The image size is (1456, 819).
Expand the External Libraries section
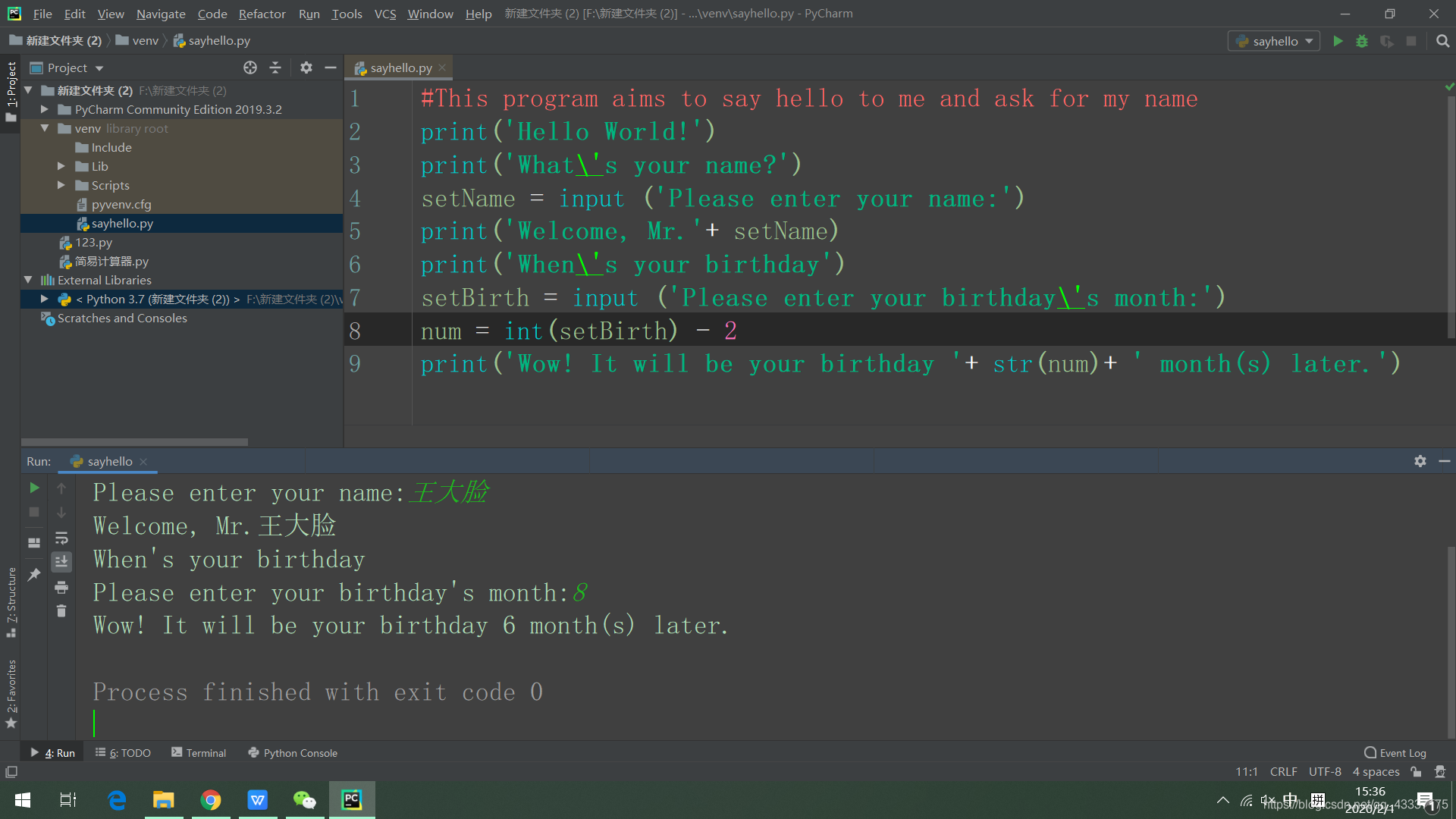(x=26, y=280)
